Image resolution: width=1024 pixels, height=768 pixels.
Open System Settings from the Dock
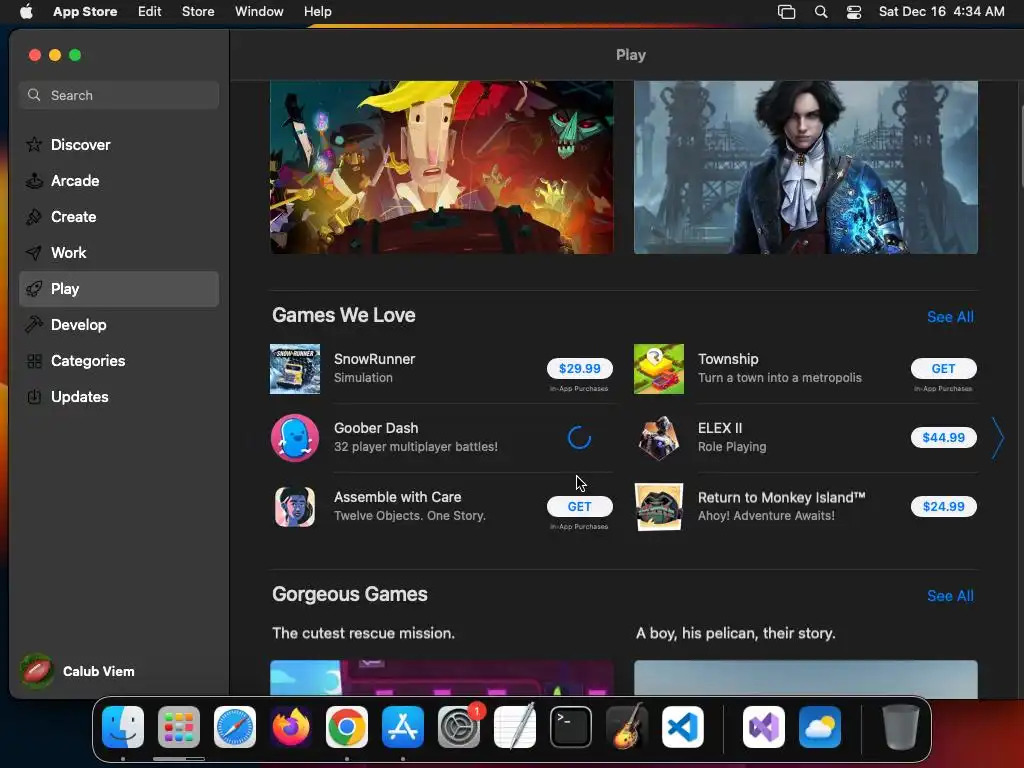458,727
